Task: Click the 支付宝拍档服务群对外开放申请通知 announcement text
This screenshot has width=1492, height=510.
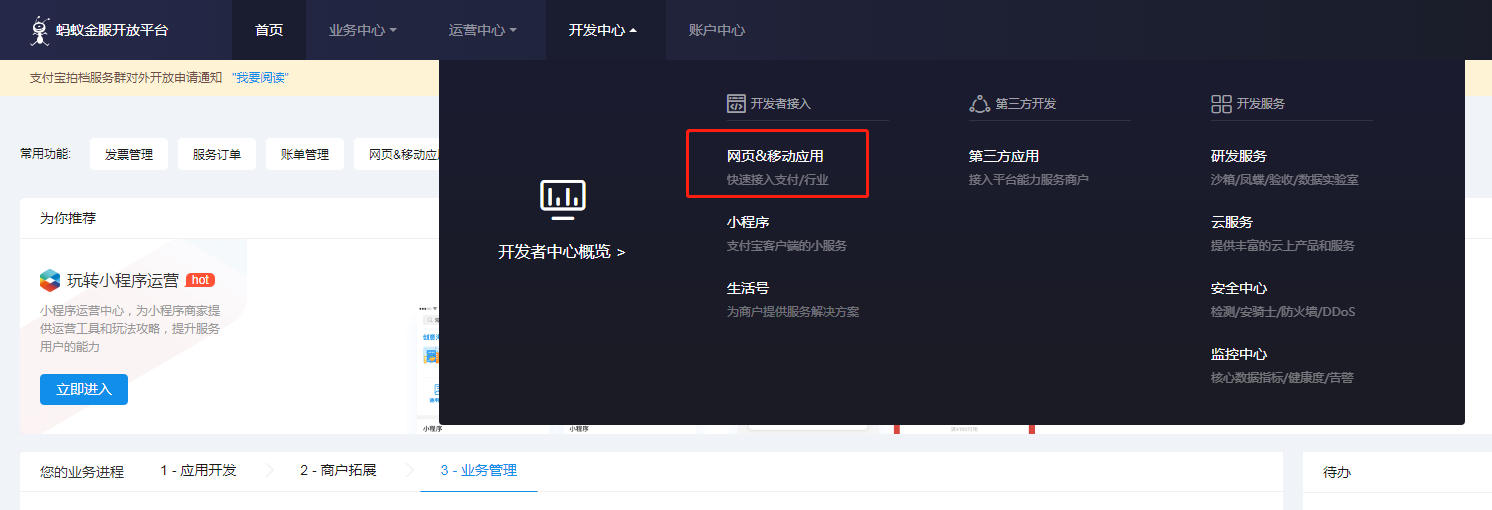Action: [x=126, y=78]
